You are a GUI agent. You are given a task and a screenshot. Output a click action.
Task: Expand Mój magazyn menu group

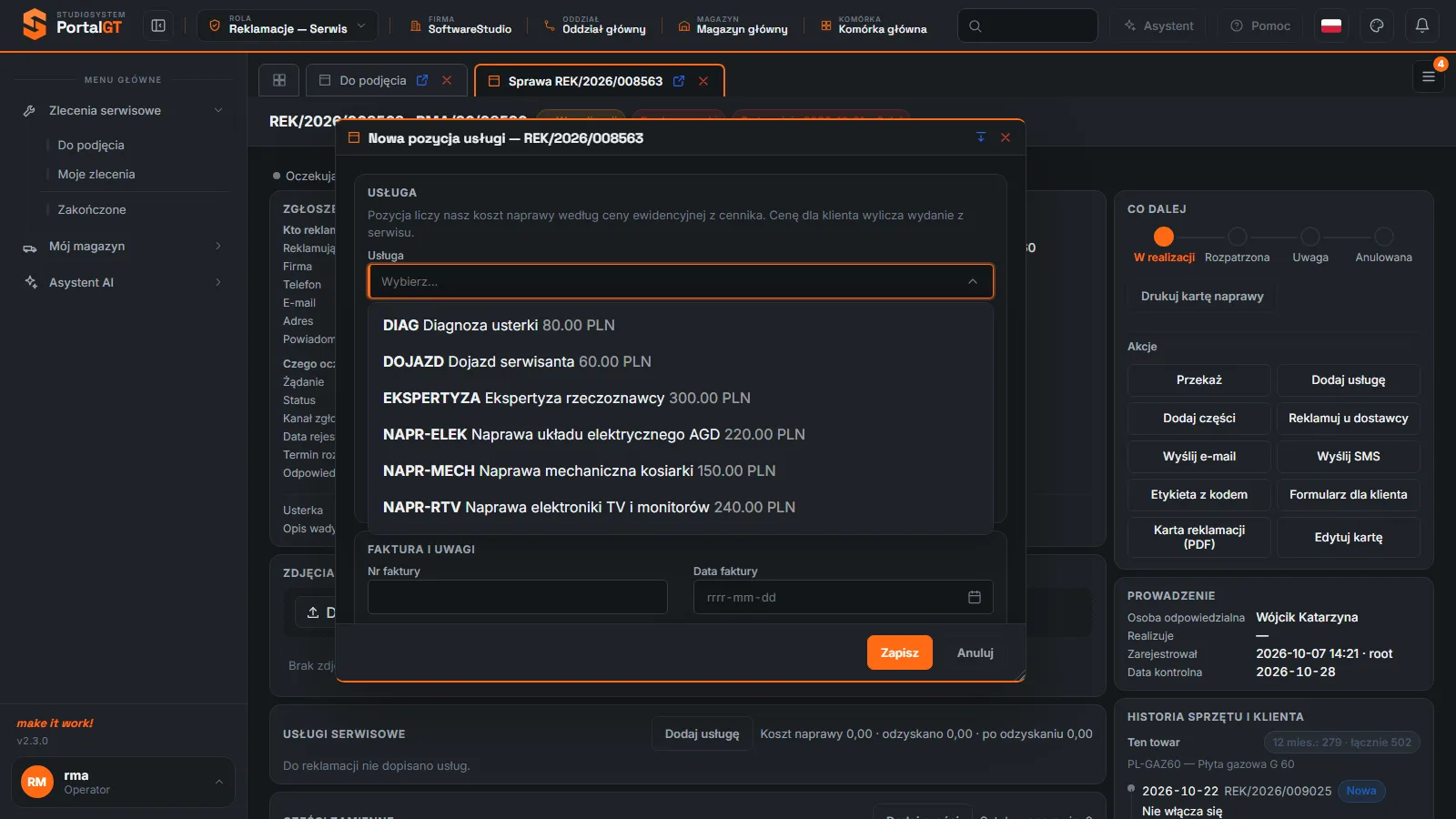coord(123,246)
